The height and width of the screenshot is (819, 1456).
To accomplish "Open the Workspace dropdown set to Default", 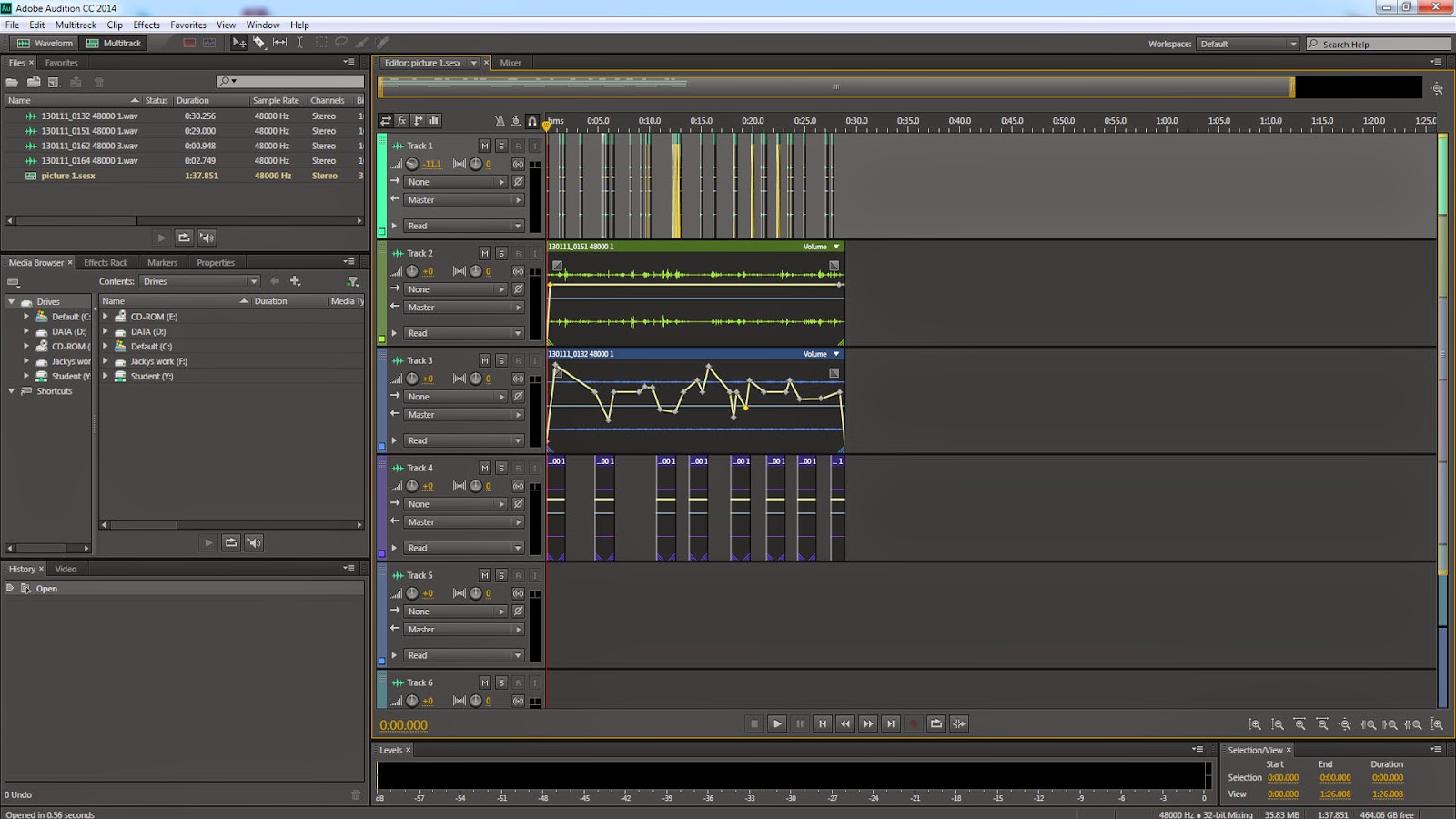I will click(x=1248, y=44).
